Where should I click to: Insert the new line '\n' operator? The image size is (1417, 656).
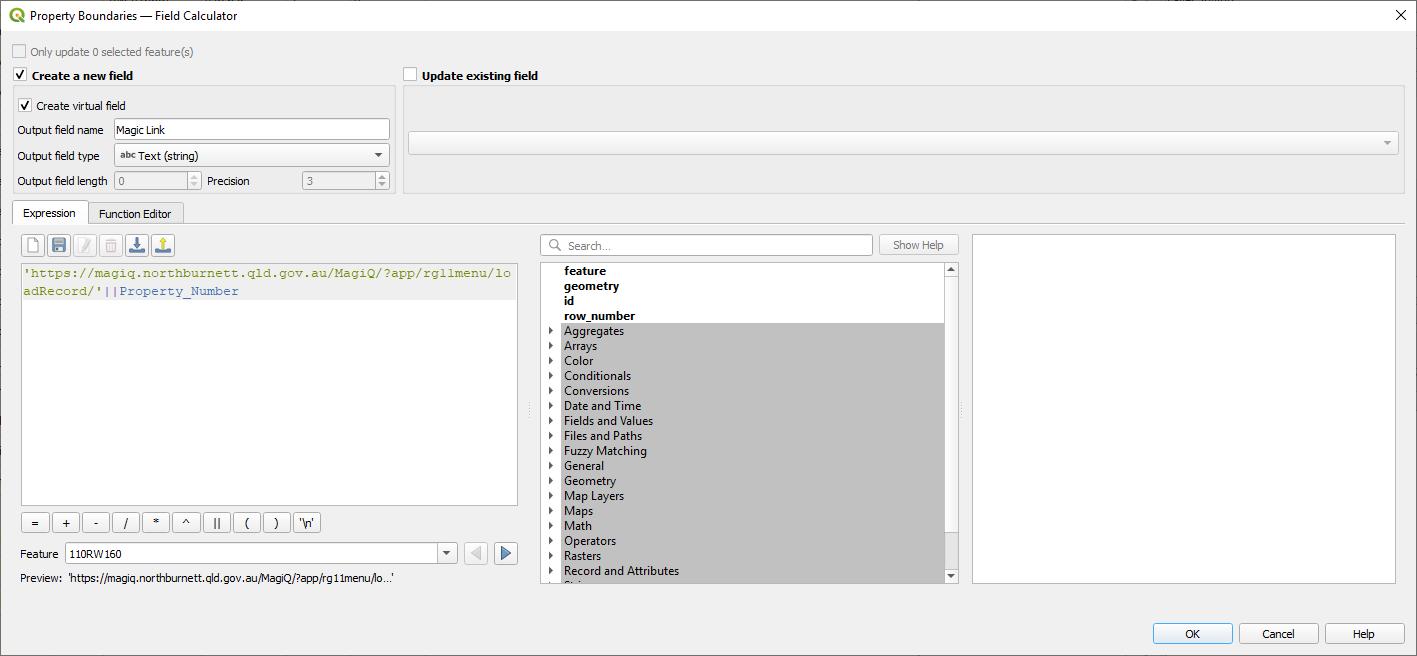click(306, 523)
